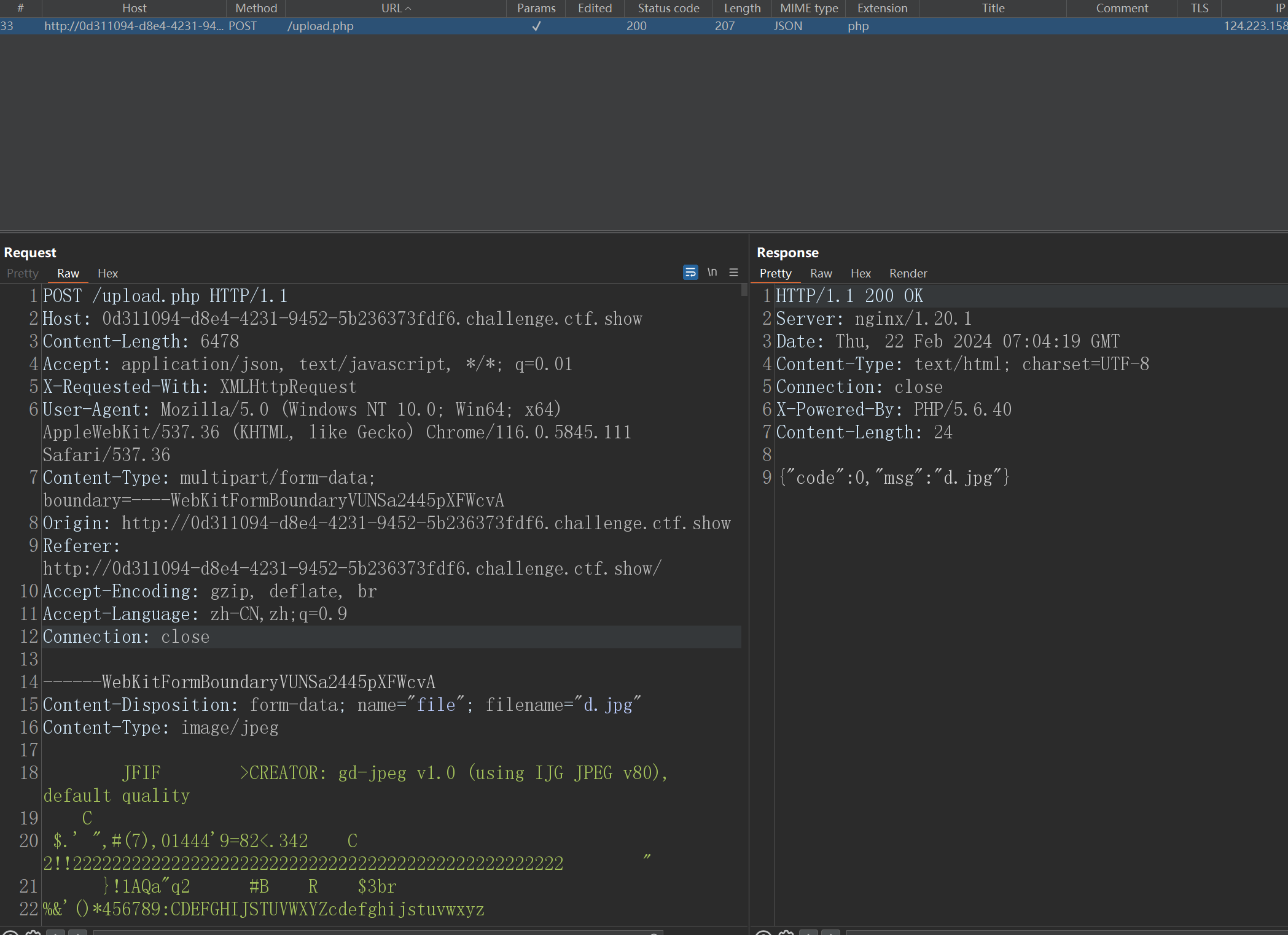1288x935 pixels.
Task: Click the User-Agent header line
Action: tap(337, 432)
